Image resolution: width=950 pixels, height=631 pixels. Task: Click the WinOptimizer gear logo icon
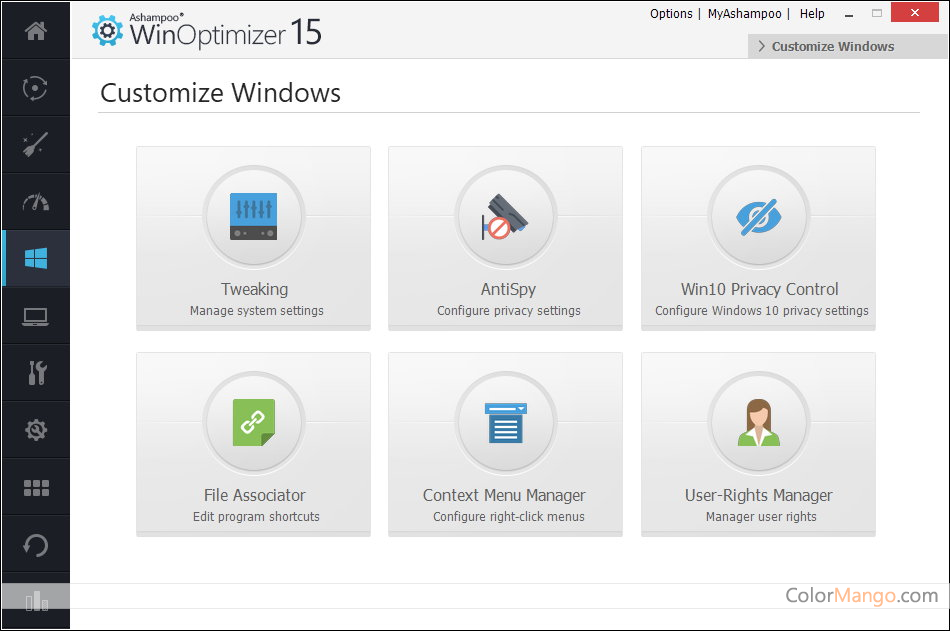click(107, 30)
